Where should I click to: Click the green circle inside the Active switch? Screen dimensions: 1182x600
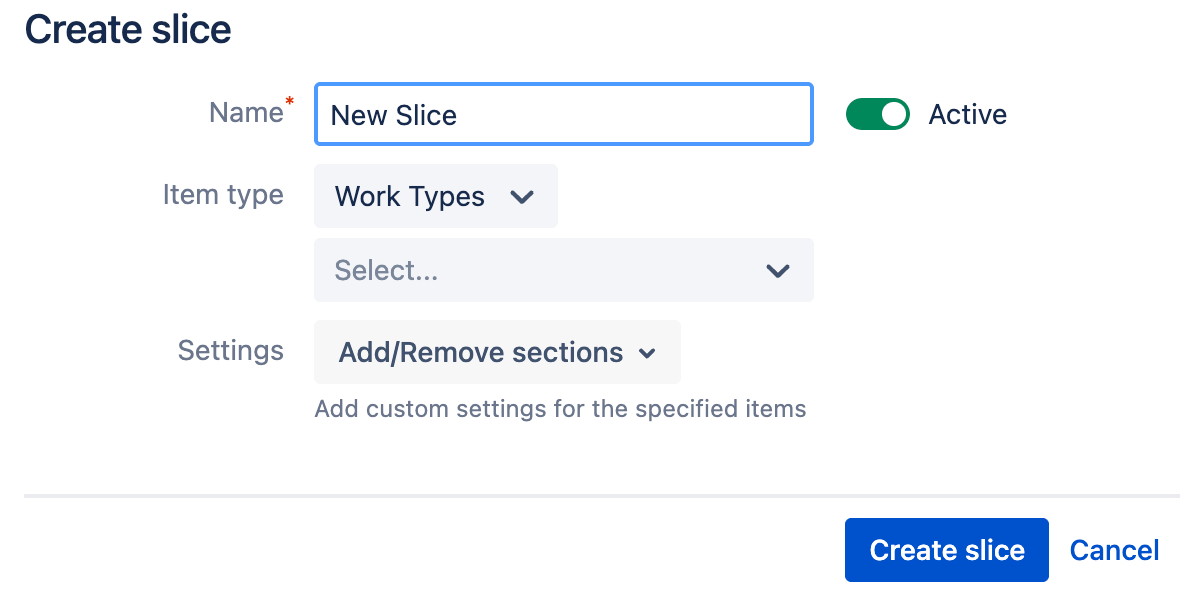click(893, 114)
